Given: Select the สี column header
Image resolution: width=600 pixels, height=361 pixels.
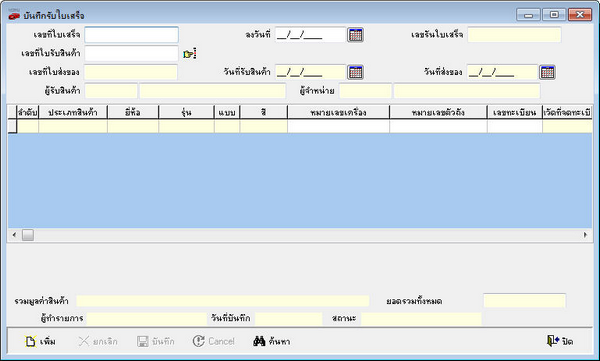Looking at the screenshot, I should [x=264, y=112].
